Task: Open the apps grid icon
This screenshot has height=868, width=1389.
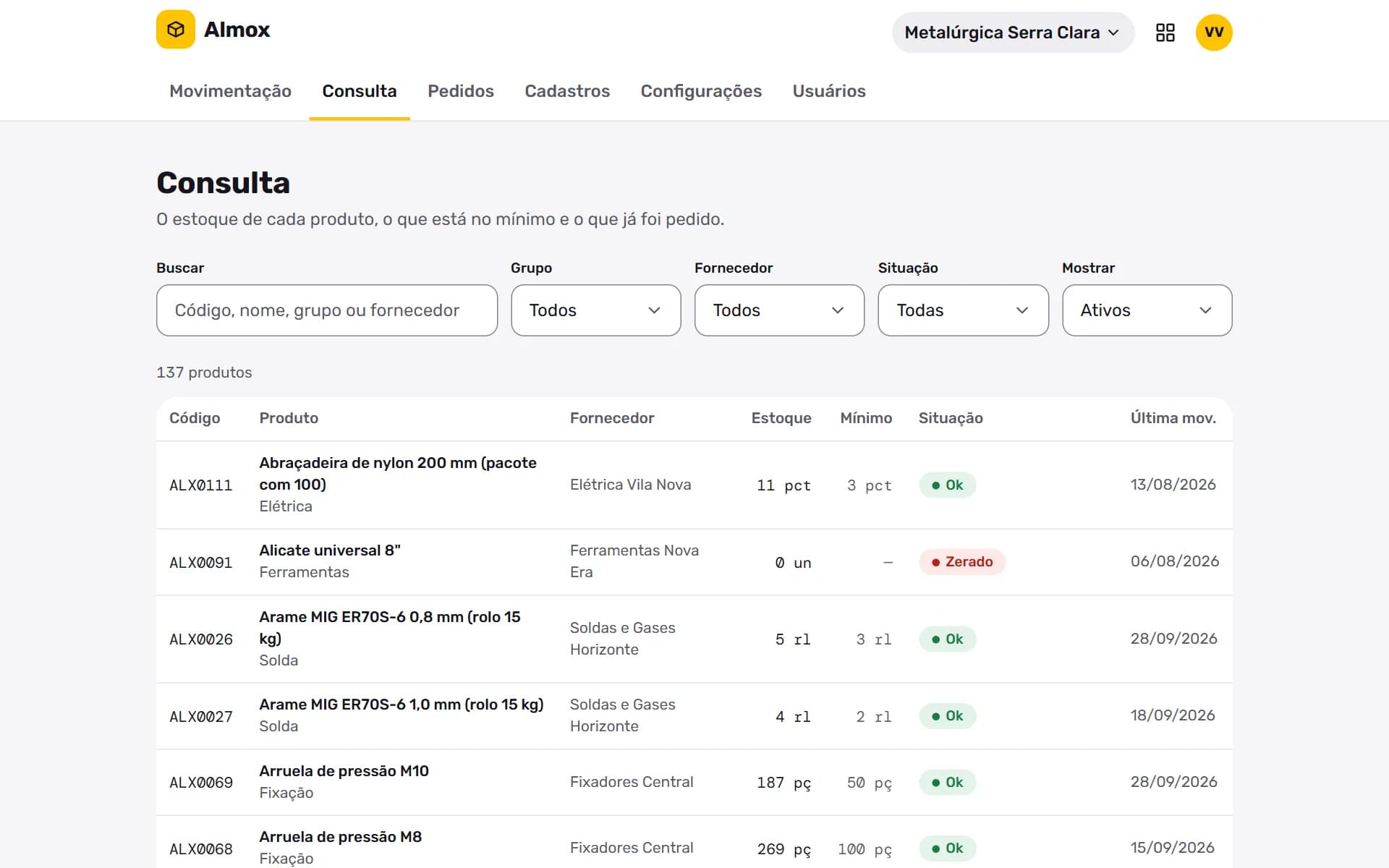Action: [x=1165, y=33]
